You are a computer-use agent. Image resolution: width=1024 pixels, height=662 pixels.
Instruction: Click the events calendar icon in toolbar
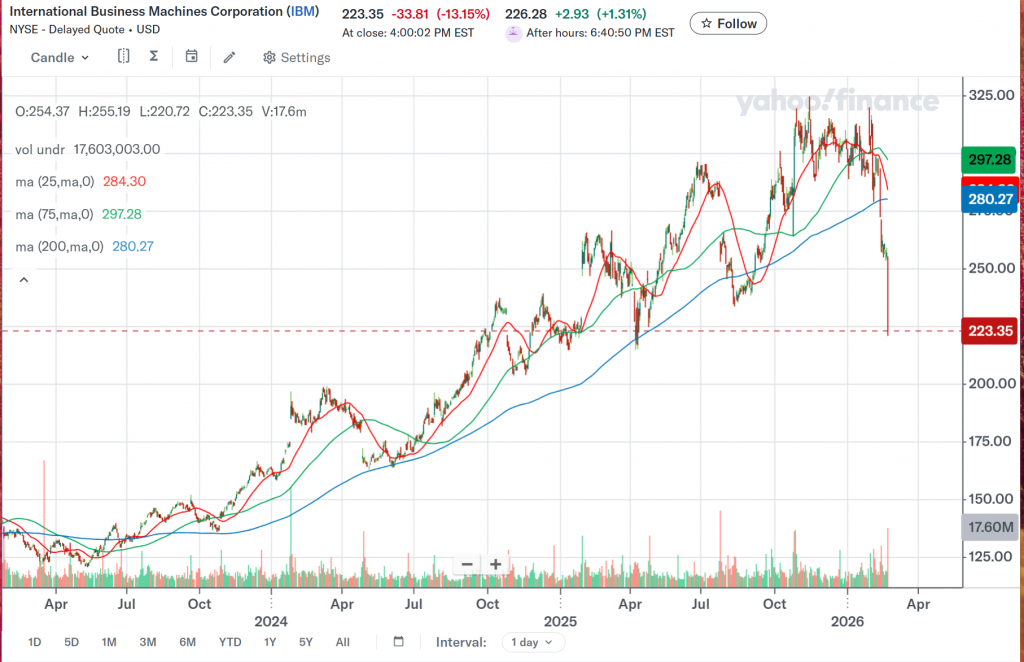(x=191, y=57)
